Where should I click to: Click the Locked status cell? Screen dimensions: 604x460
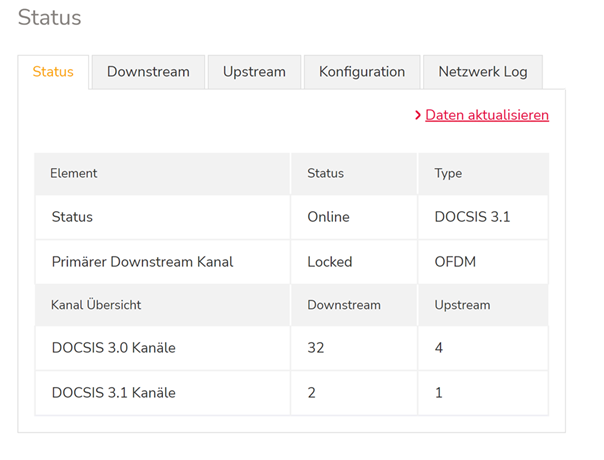pyautogui.click(x=329, y=262)
